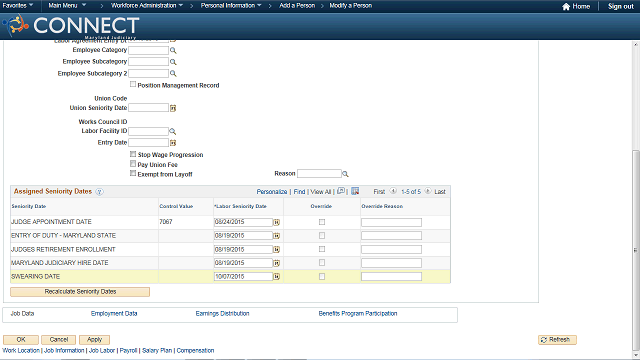Click Override Reason field for Judge Appointment Date

coord(391,222)
